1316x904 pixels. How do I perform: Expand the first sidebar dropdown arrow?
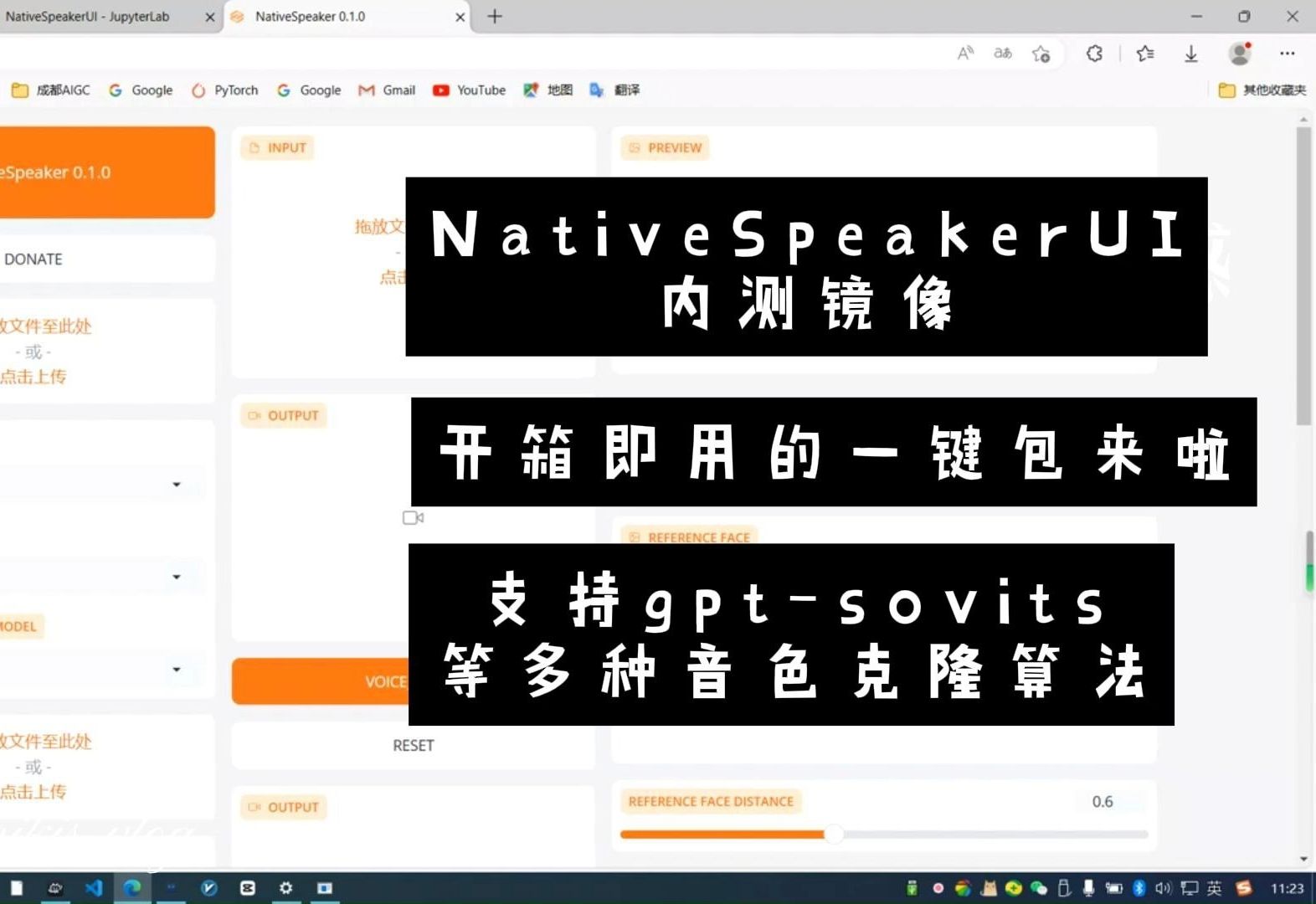177,485
